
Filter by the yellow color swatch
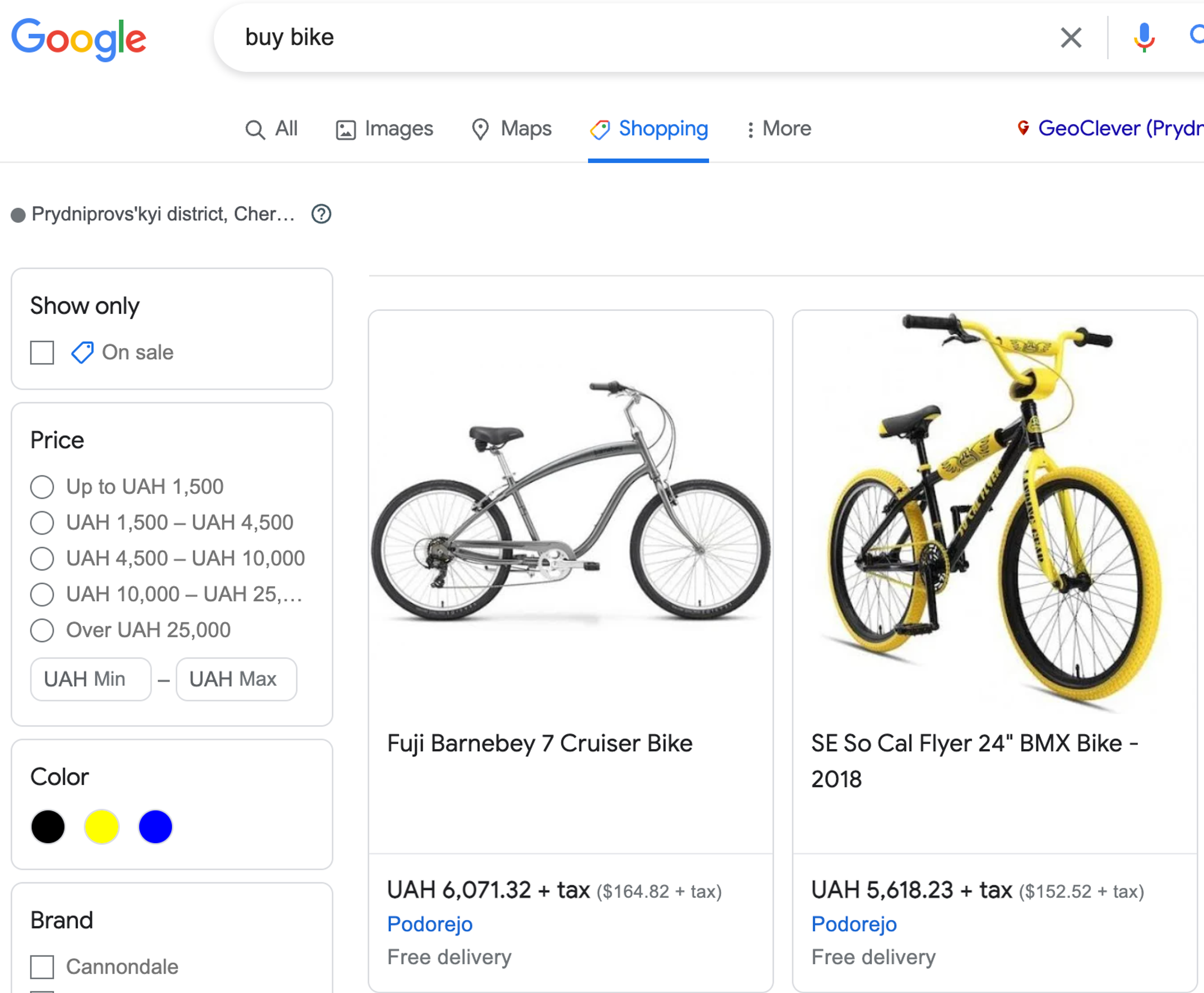click(102, 827)
